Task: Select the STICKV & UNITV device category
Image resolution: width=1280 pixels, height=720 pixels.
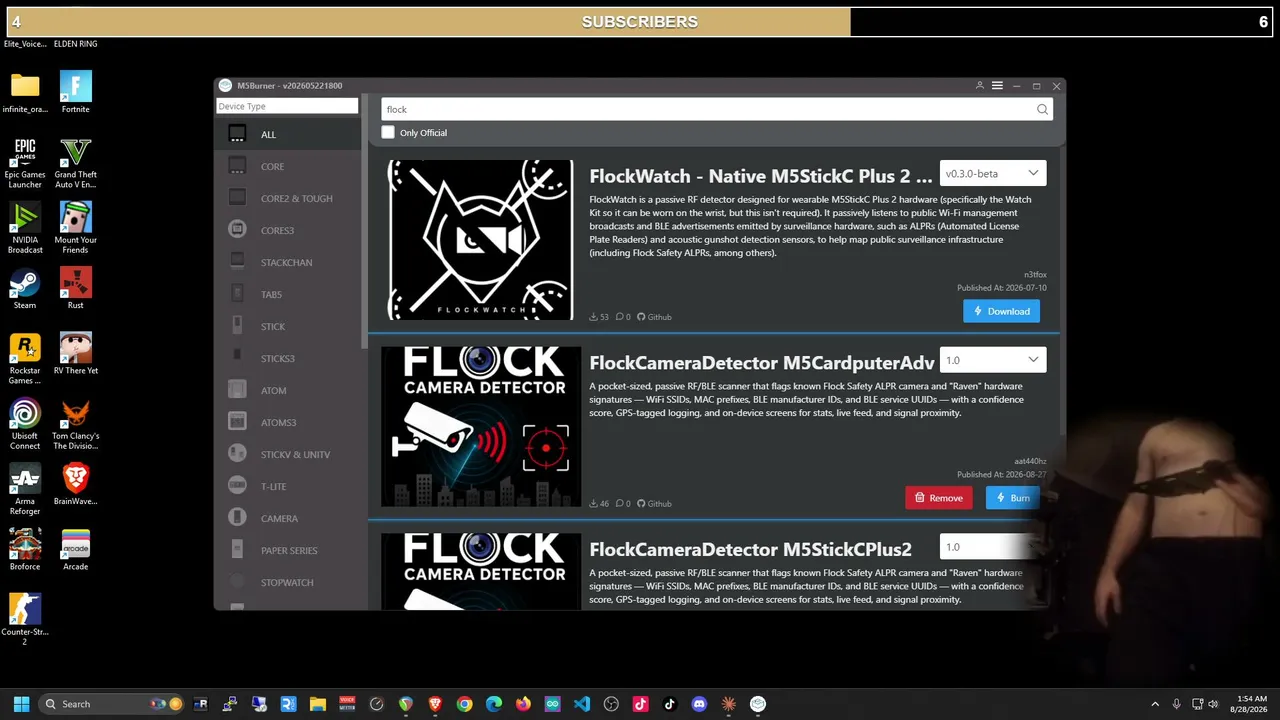Action: (290, 454)
